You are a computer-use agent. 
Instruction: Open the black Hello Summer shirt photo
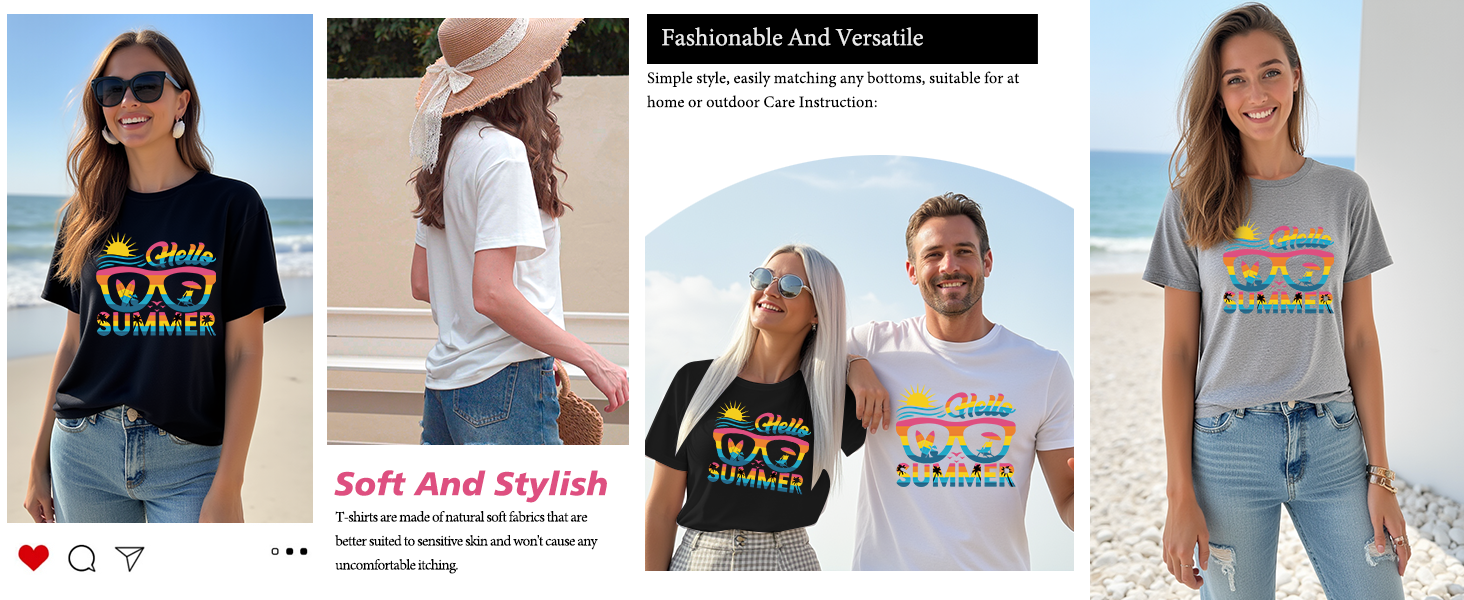[160, 268]
